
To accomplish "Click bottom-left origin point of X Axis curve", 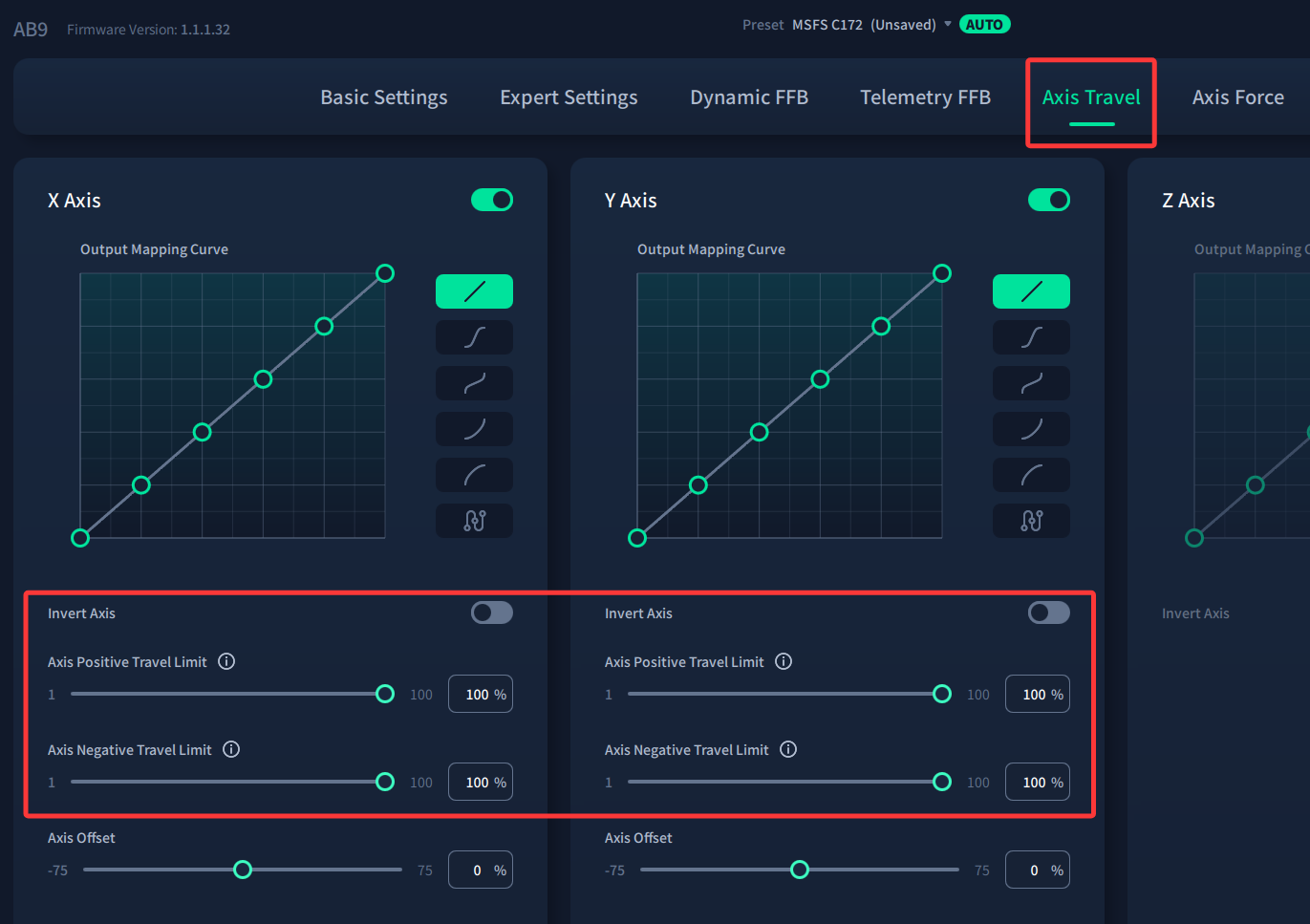I will tap(80, 538).
